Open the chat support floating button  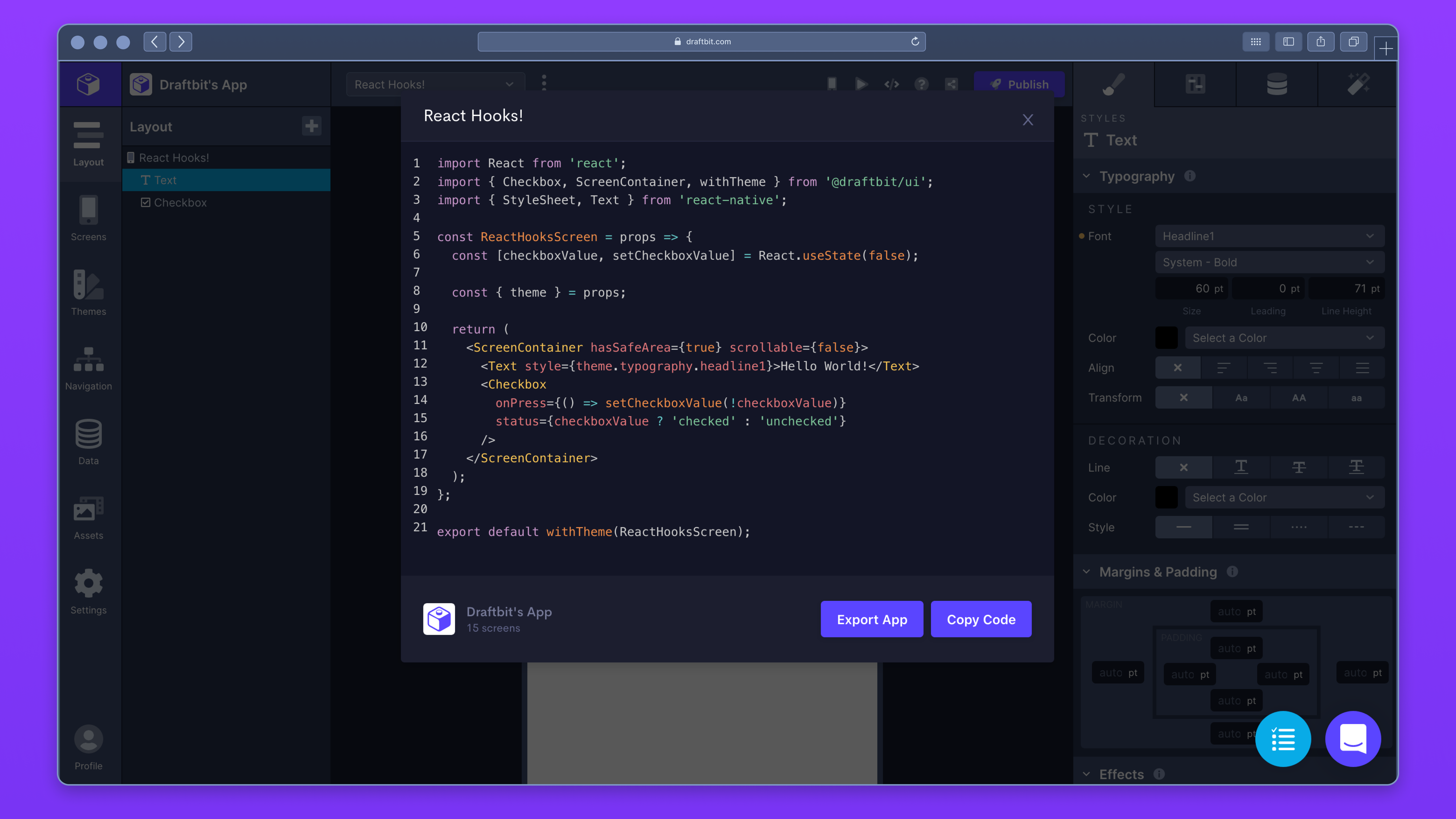tap(1353, 738)
